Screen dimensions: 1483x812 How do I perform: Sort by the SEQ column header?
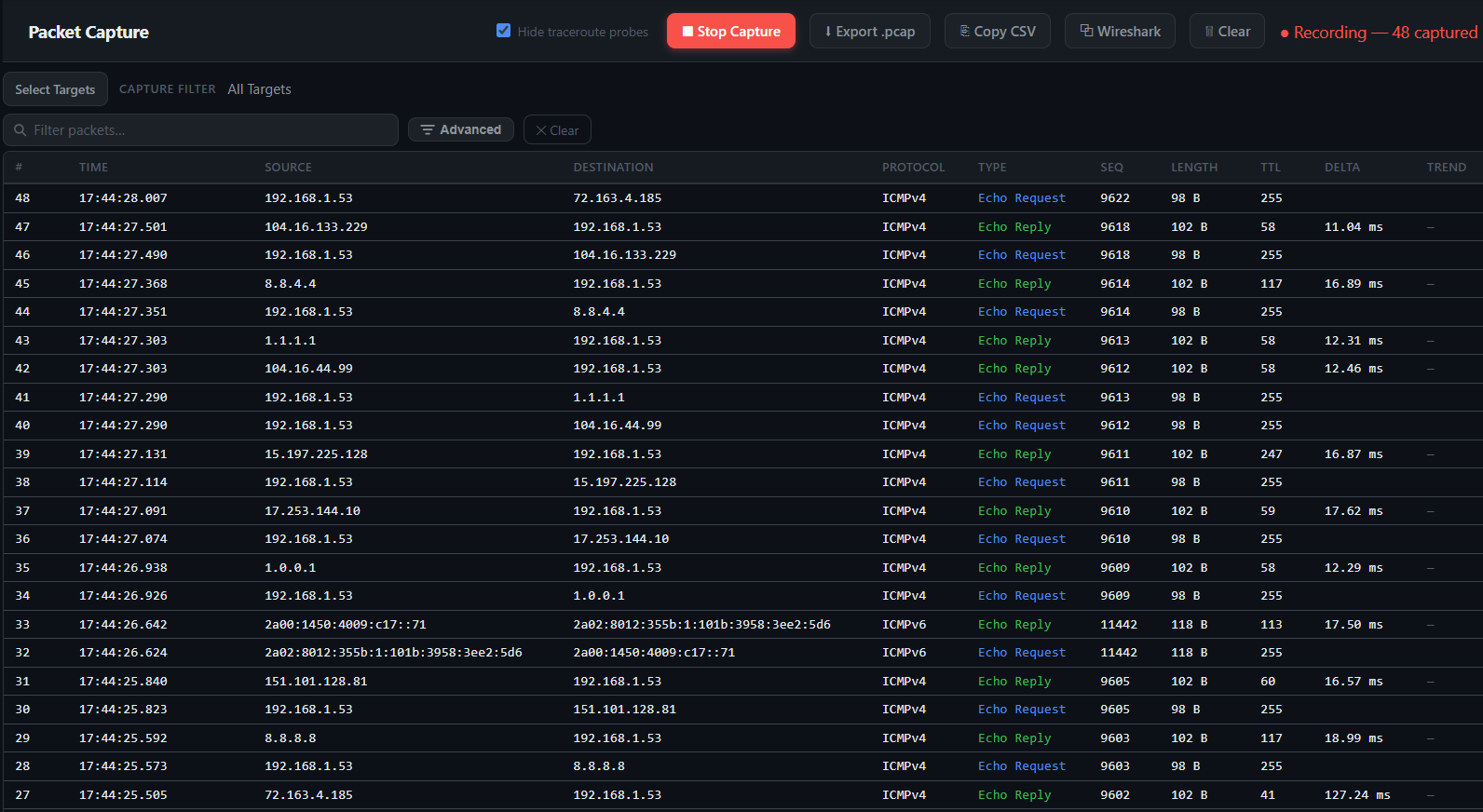point(1111,168)
